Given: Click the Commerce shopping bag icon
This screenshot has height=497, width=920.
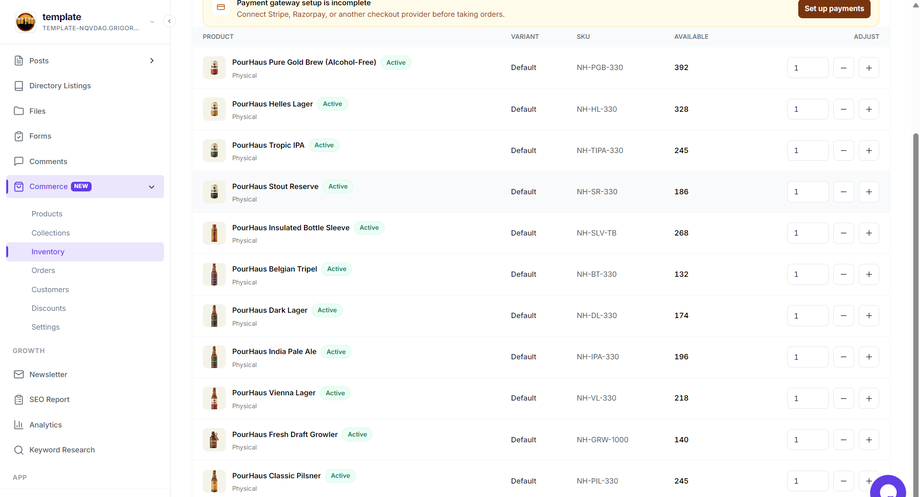Looking at the screenshot, I should point(19,187).
